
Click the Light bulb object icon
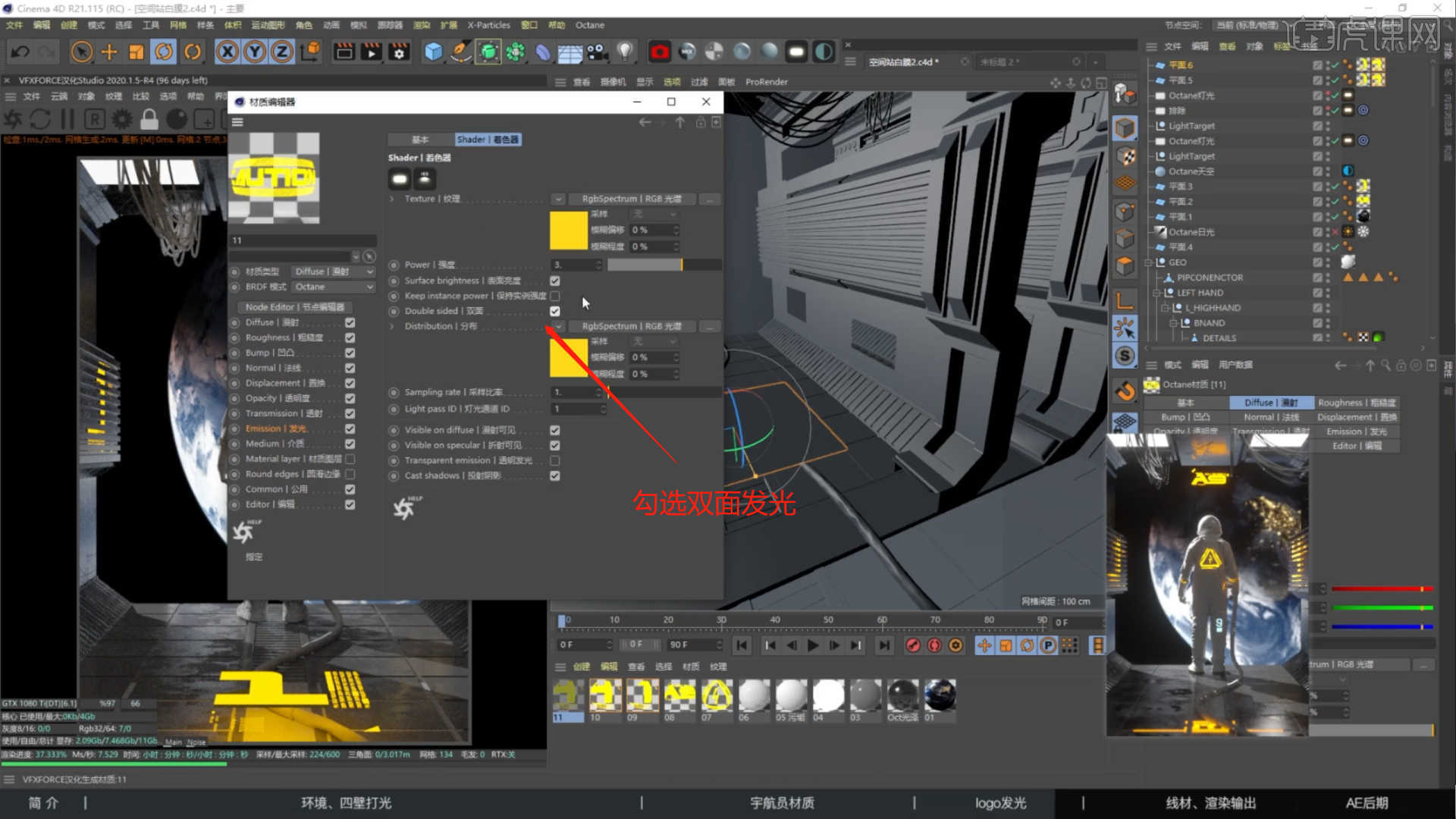point(624,52)
